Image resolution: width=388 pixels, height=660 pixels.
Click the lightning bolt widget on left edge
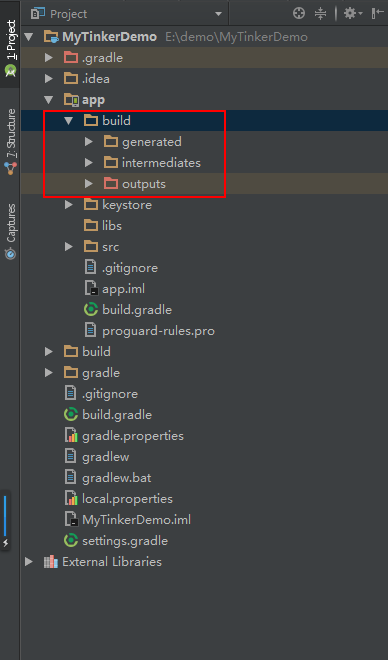5,543
